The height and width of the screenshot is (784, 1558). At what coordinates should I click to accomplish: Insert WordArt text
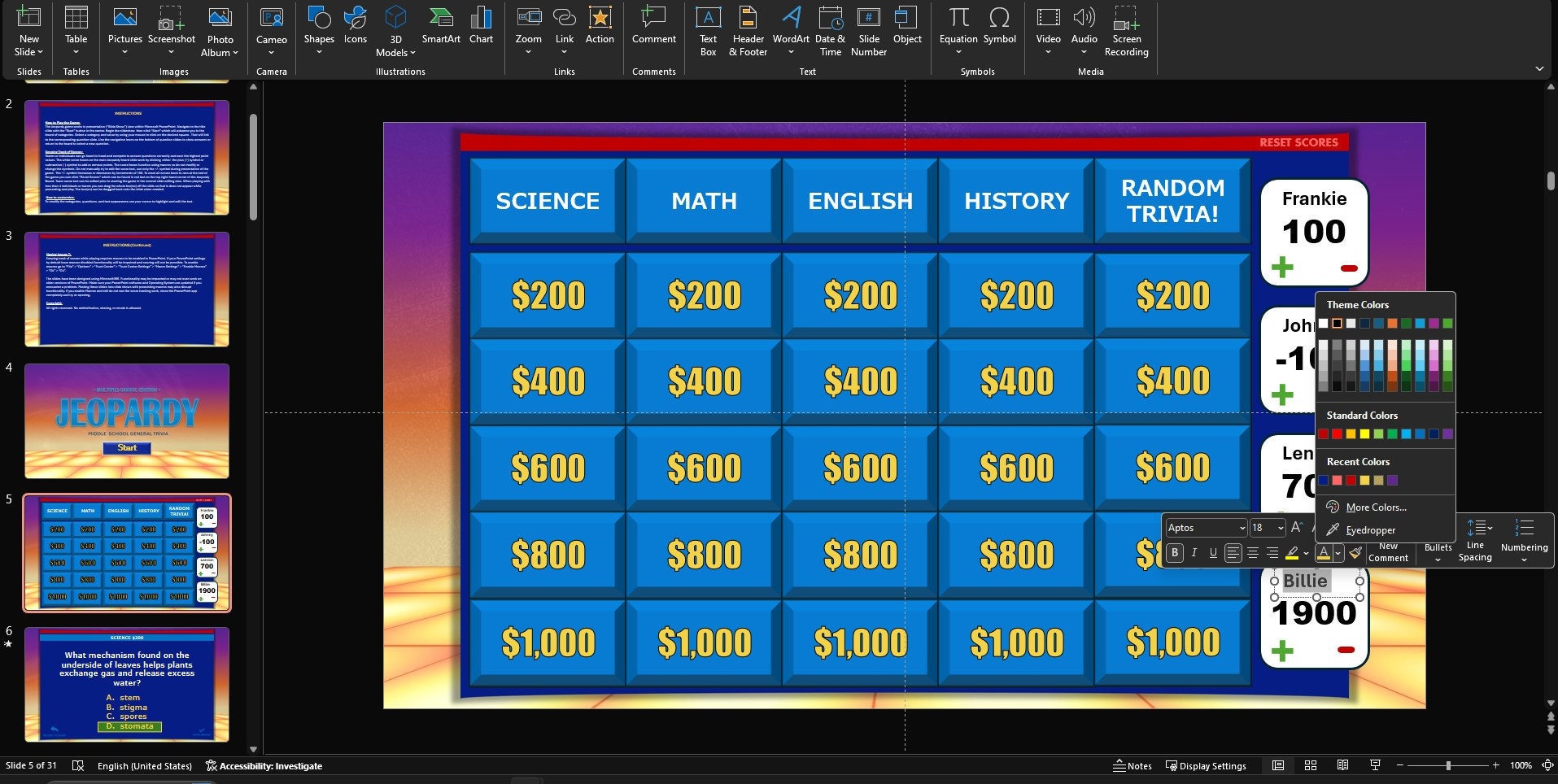790,33
